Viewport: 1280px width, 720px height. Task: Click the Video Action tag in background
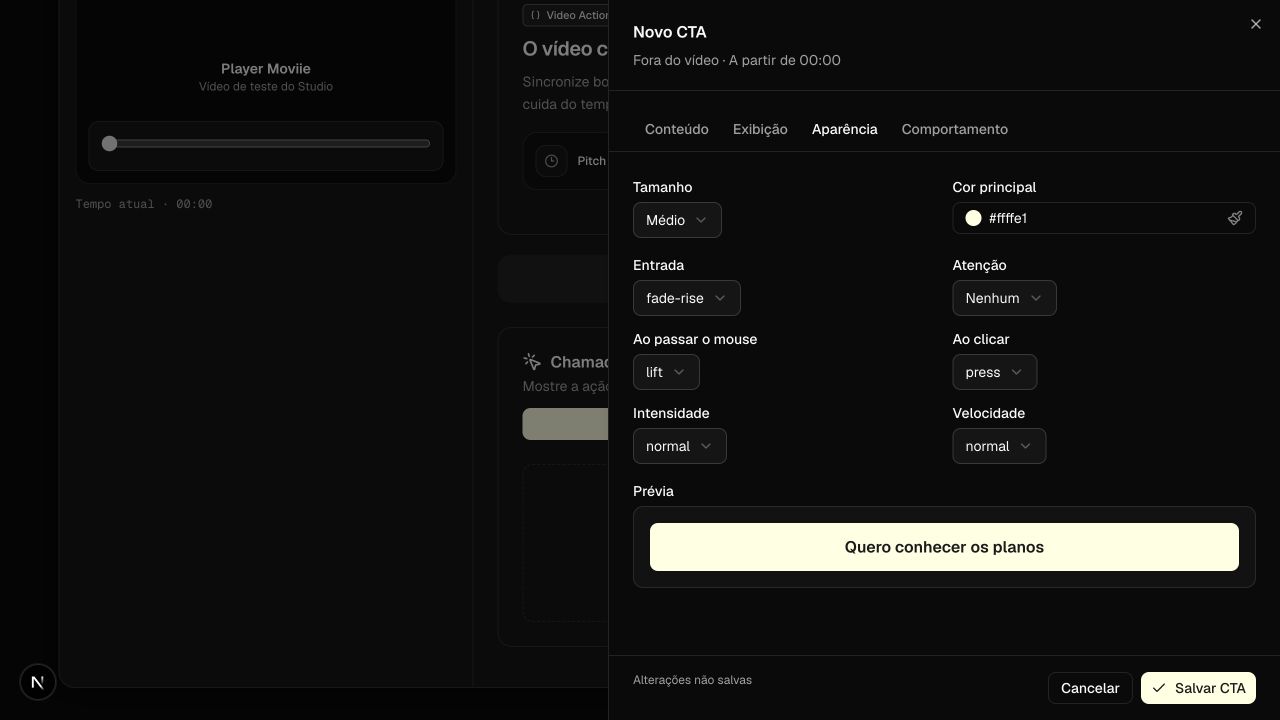(567, 15)
